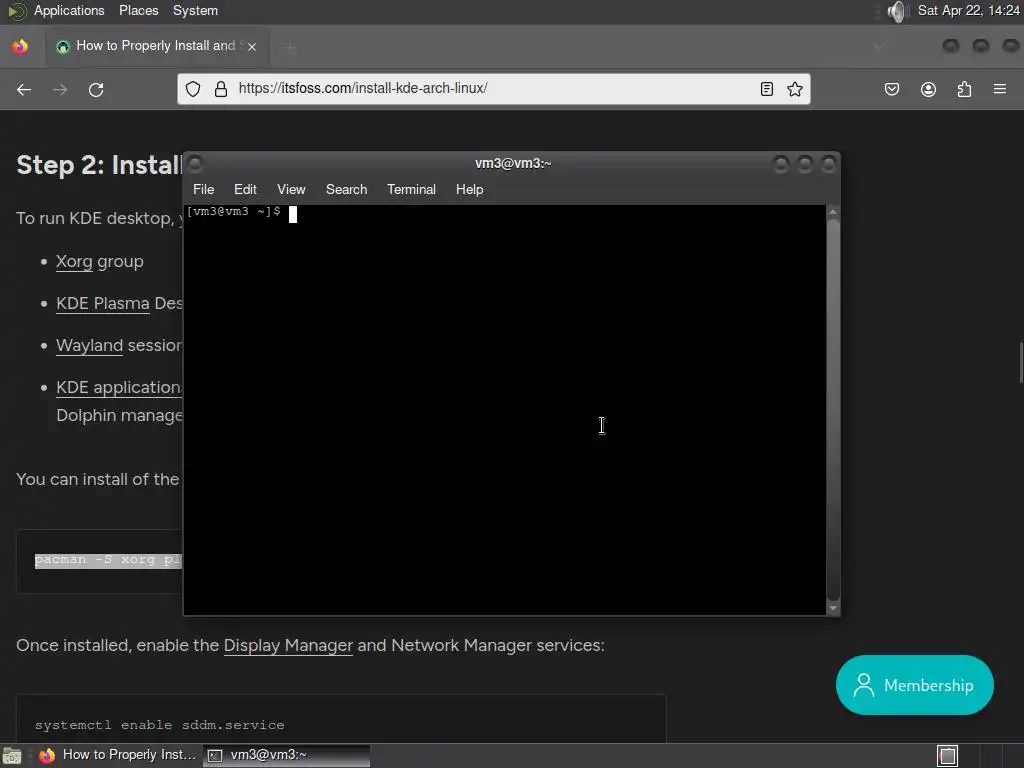The height and width of the screenshot is (768, 1024).
Task: Toggle Reader View in address bar
Action: (x=767, y=89)
